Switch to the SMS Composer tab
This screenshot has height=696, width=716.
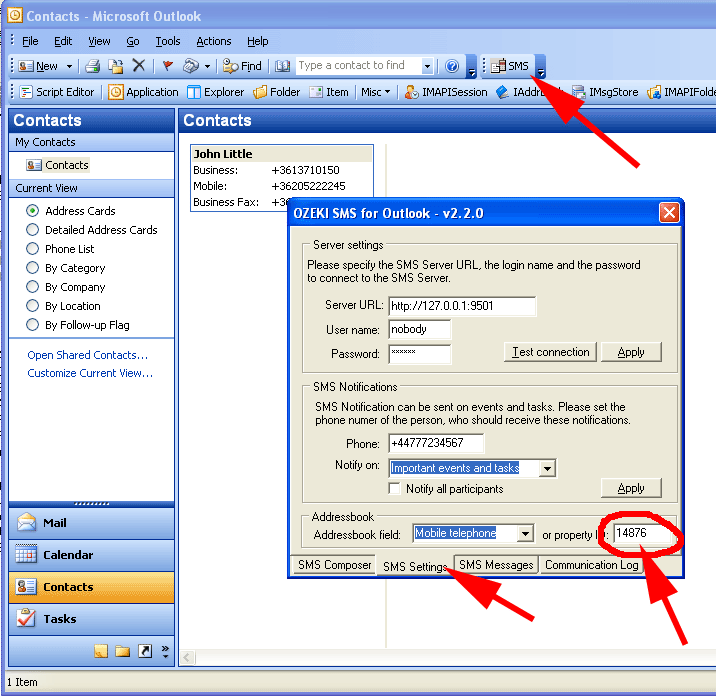tap(335, 565)
